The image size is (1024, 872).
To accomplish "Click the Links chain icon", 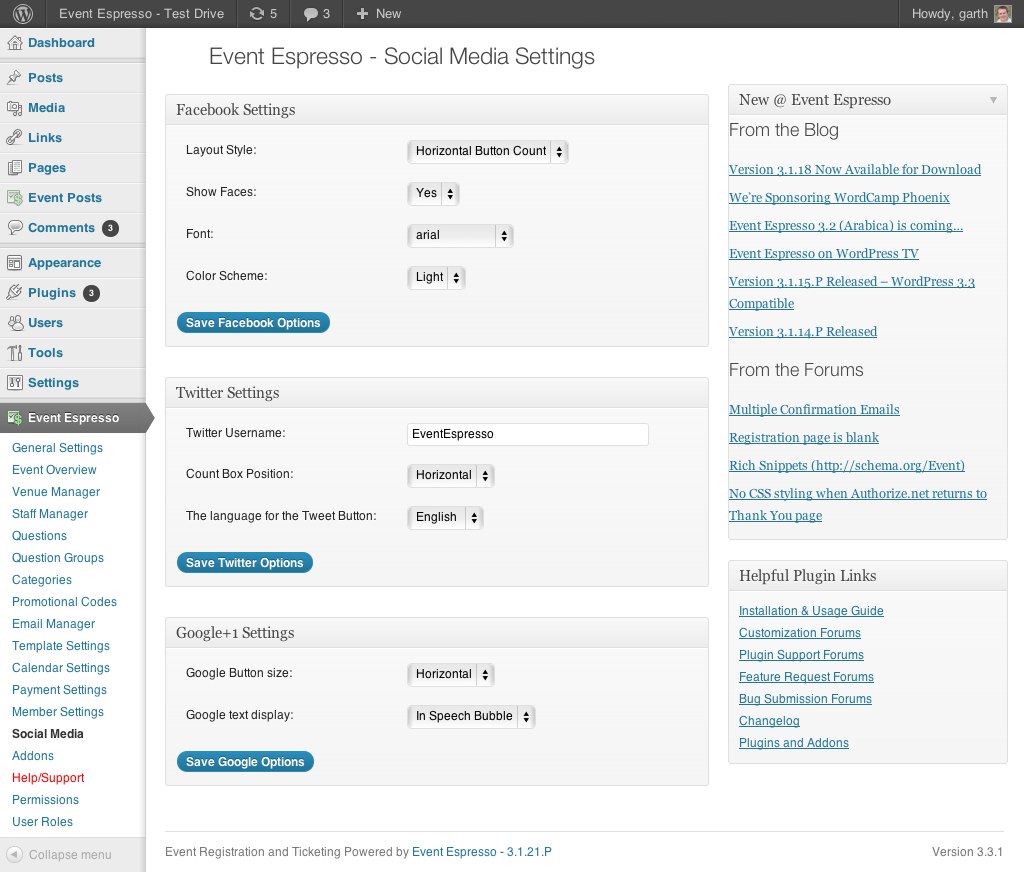I will coord(14,138).
